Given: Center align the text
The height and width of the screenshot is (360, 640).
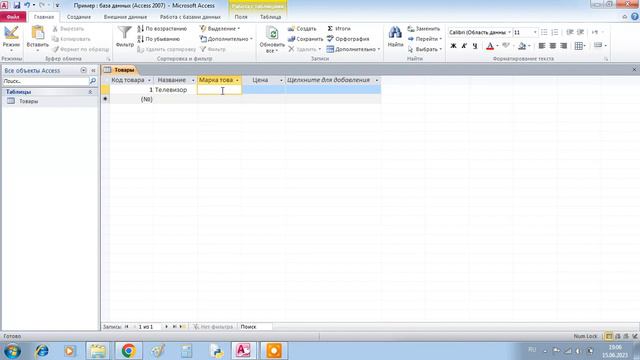Looking at the screenshot, I should click(553, 46).
